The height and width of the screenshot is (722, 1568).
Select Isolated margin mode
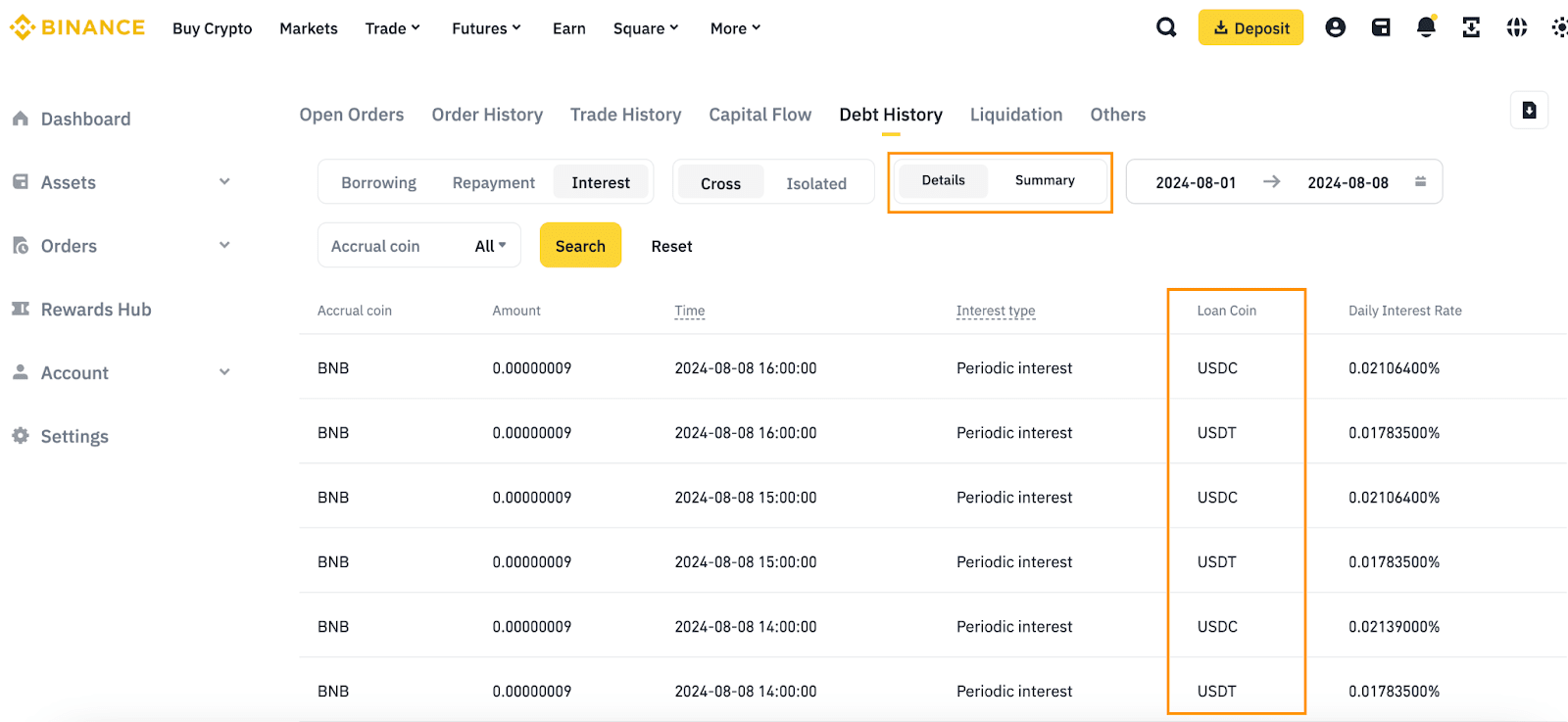click(x=816, y=183)
